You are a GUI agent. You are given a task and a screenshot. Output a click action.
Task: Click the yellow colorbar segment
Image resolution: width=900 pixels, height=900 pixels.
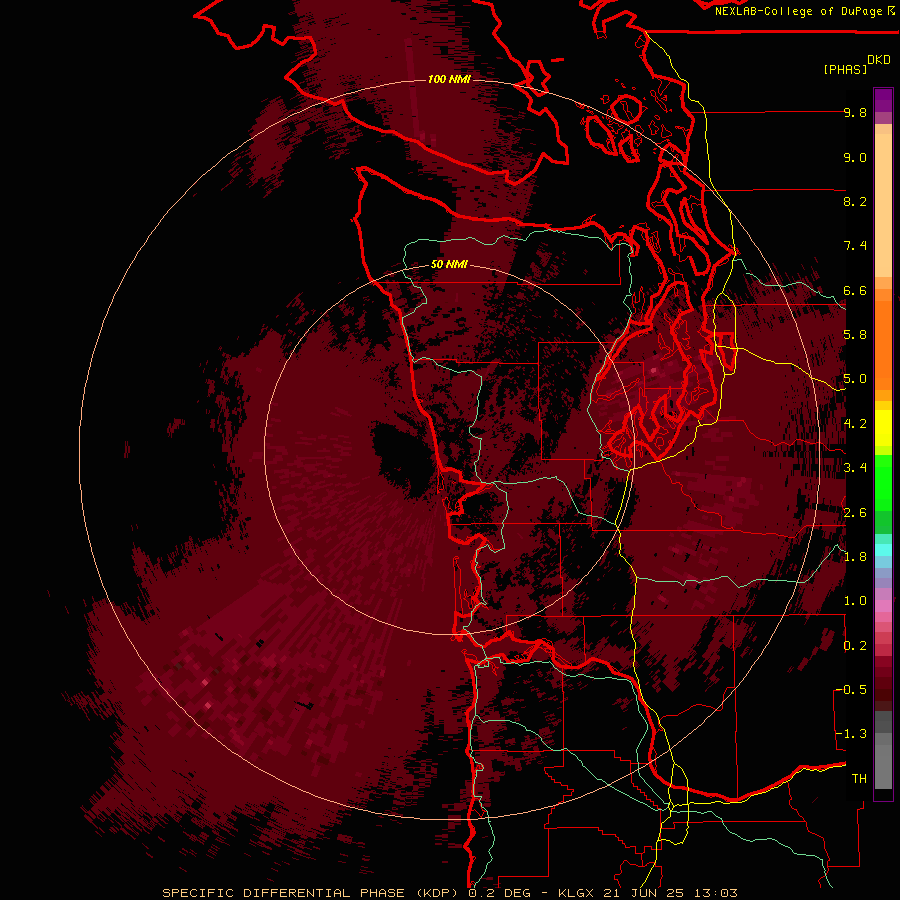coord(883,428)
